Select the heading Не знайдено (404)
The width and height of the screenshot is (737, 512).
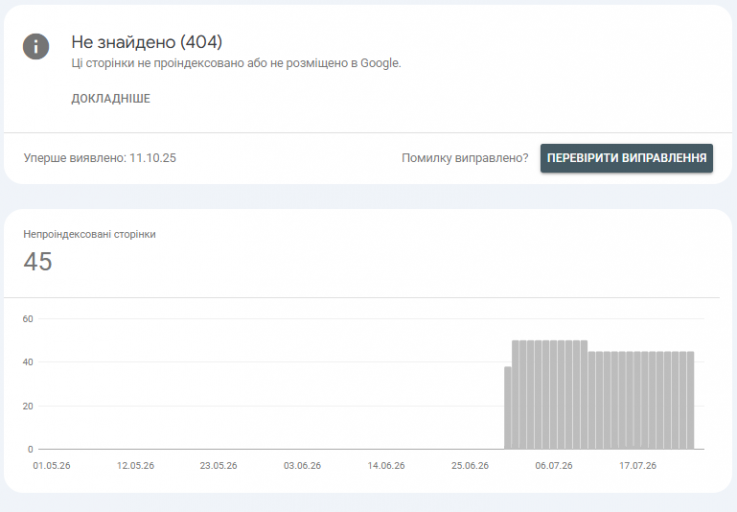[x=147, y=42]
